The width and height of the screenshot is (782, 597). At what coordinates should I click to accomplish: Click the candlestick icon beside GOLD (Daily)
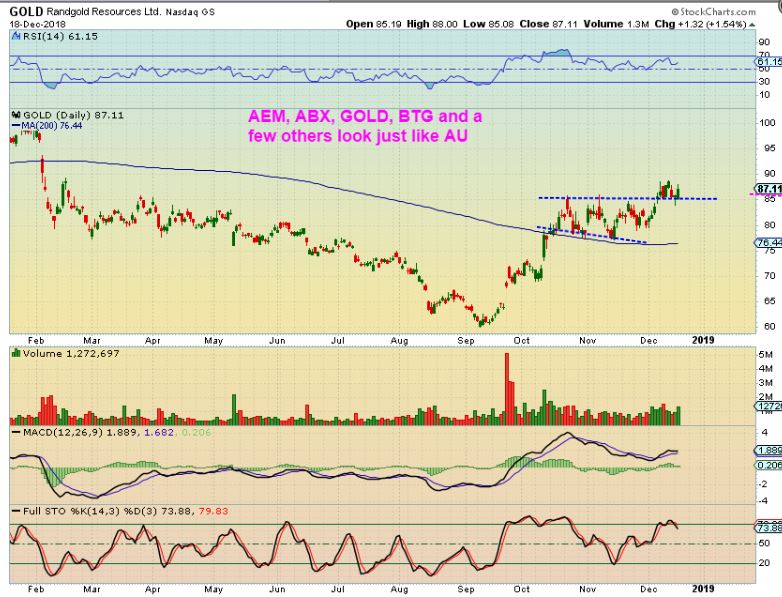tap(16, 115)
